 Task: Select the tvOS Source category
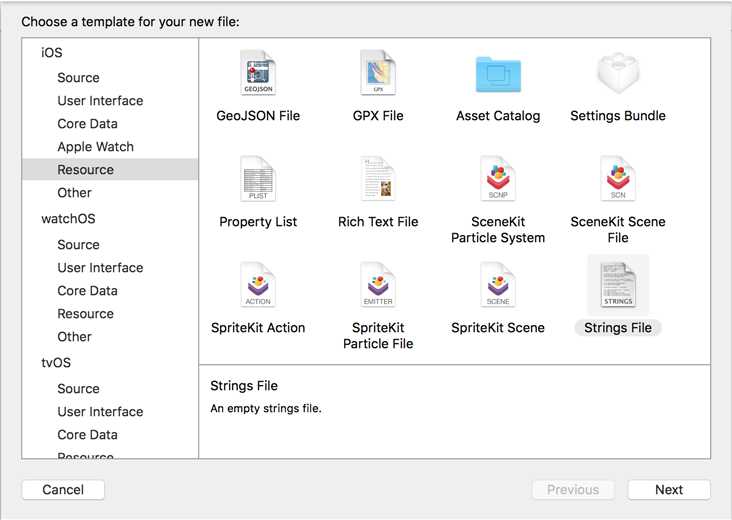[x=78, y=389]
